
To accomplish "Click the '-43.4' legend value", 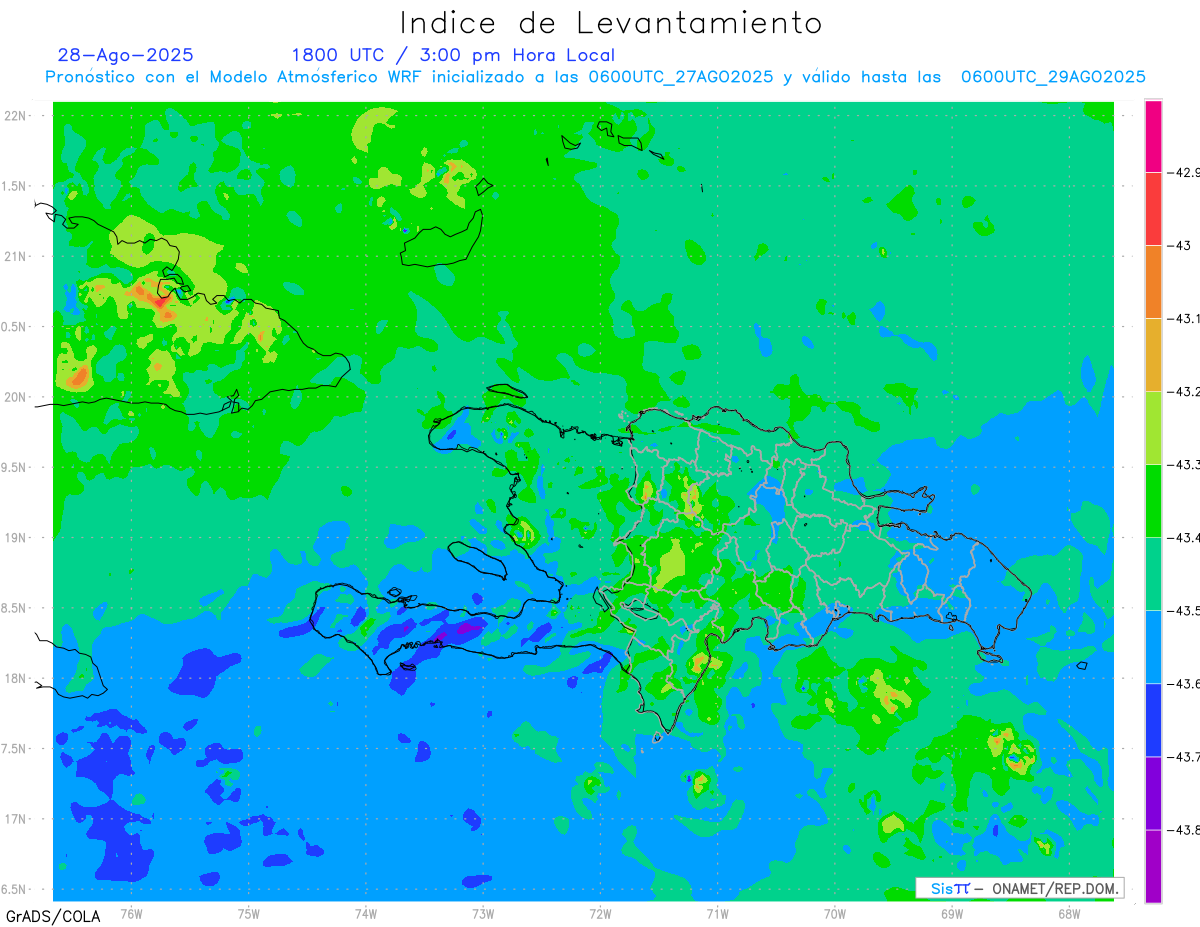I will click(1185, 537).
